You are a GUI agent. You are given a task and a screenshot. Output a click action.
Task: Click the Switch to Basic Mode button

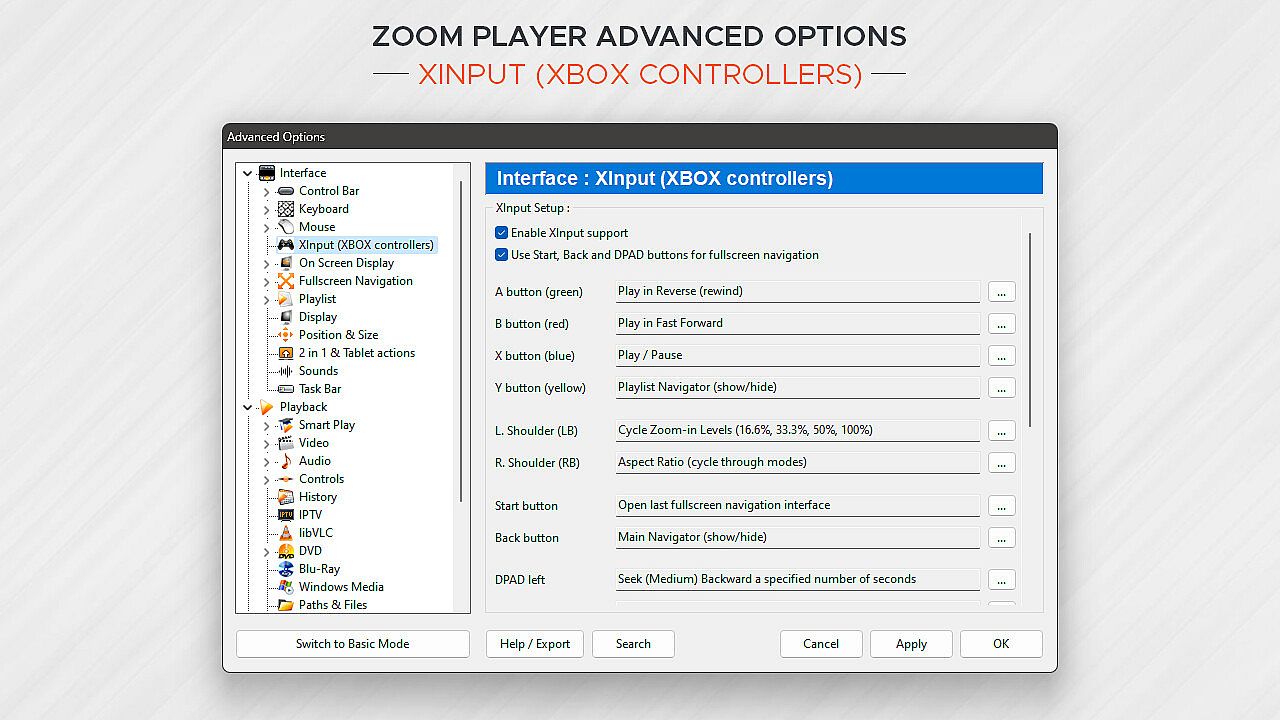(352, 644)
